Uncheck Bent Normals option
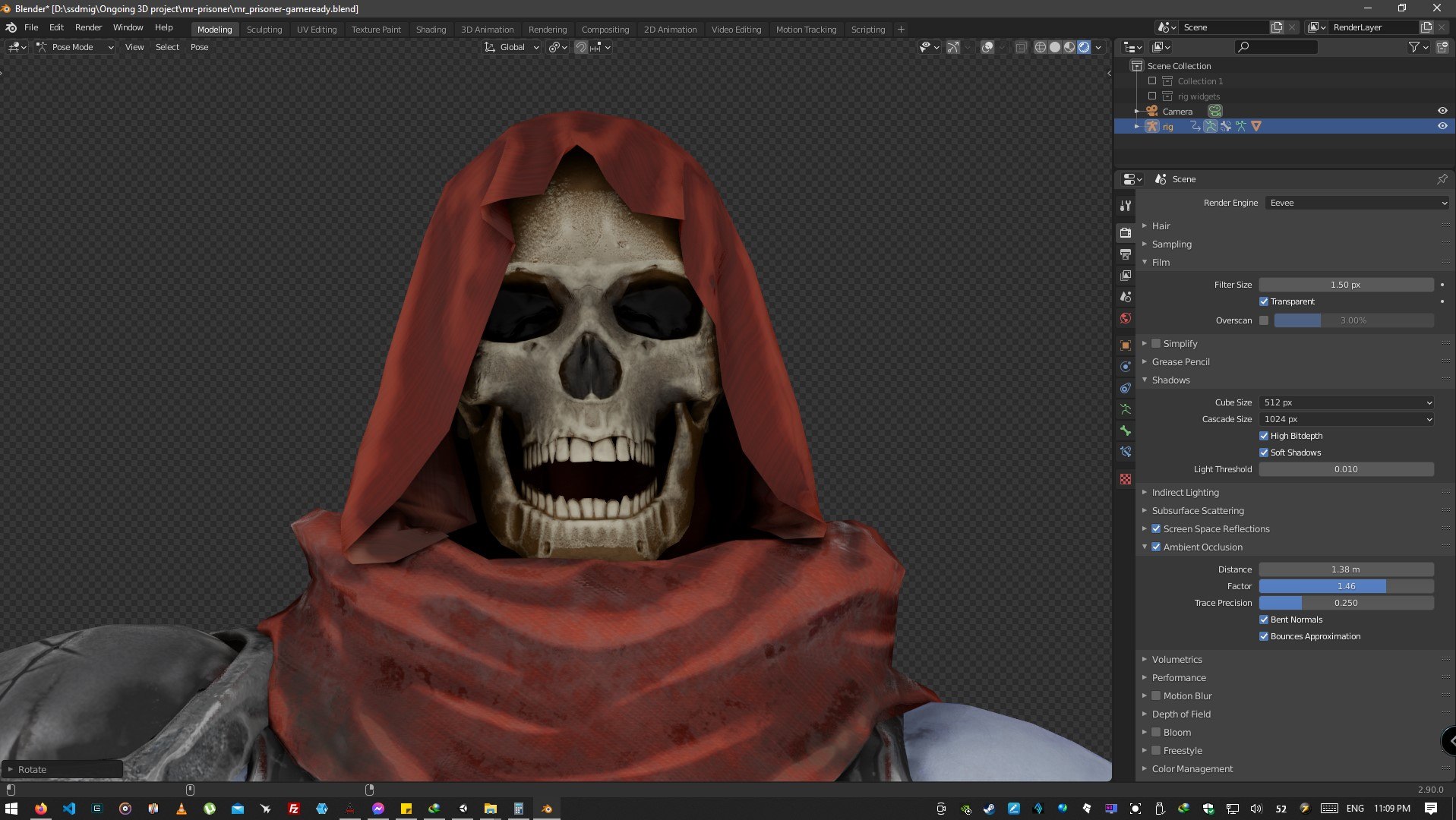The height and width of the screenshot is (820, 1456). pyautogui.click(x=1264, y=620)
